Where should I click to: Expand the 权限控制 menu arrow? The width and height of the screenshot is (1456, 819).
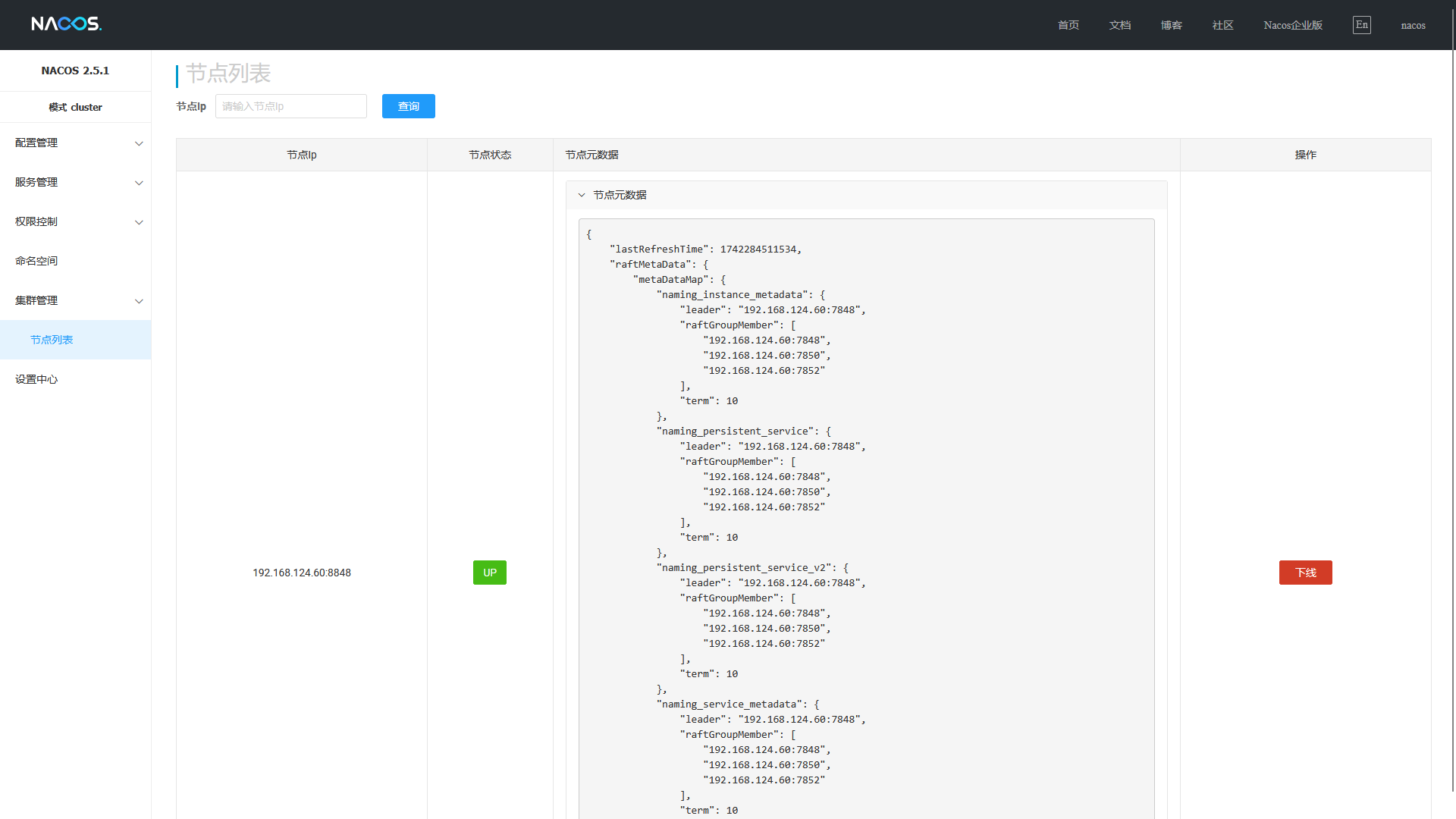click(x=139, y=222)
